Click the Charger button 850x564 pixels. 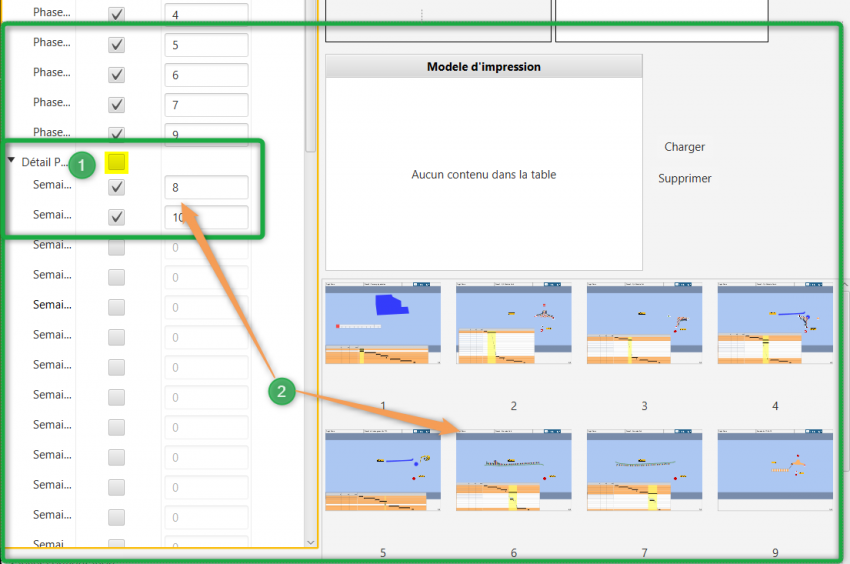pyautogui.click(x=685, y=146)
